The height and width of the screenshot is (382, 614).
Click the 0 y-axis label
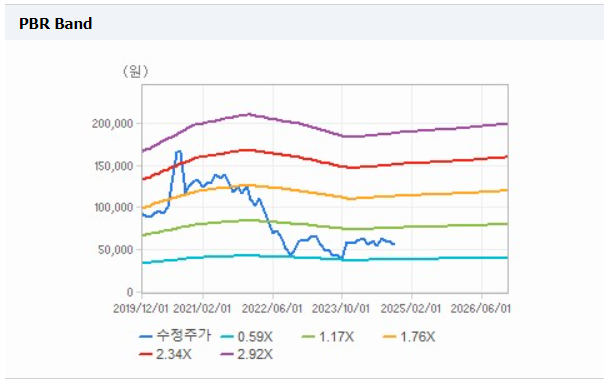click(130, 292)
